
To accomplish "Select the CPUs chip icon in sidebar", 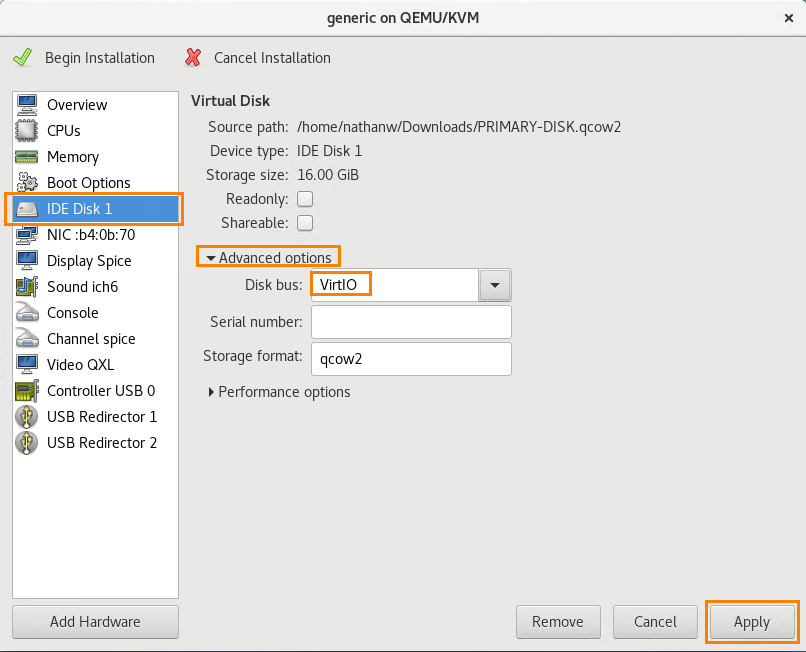I will [27, 131].
